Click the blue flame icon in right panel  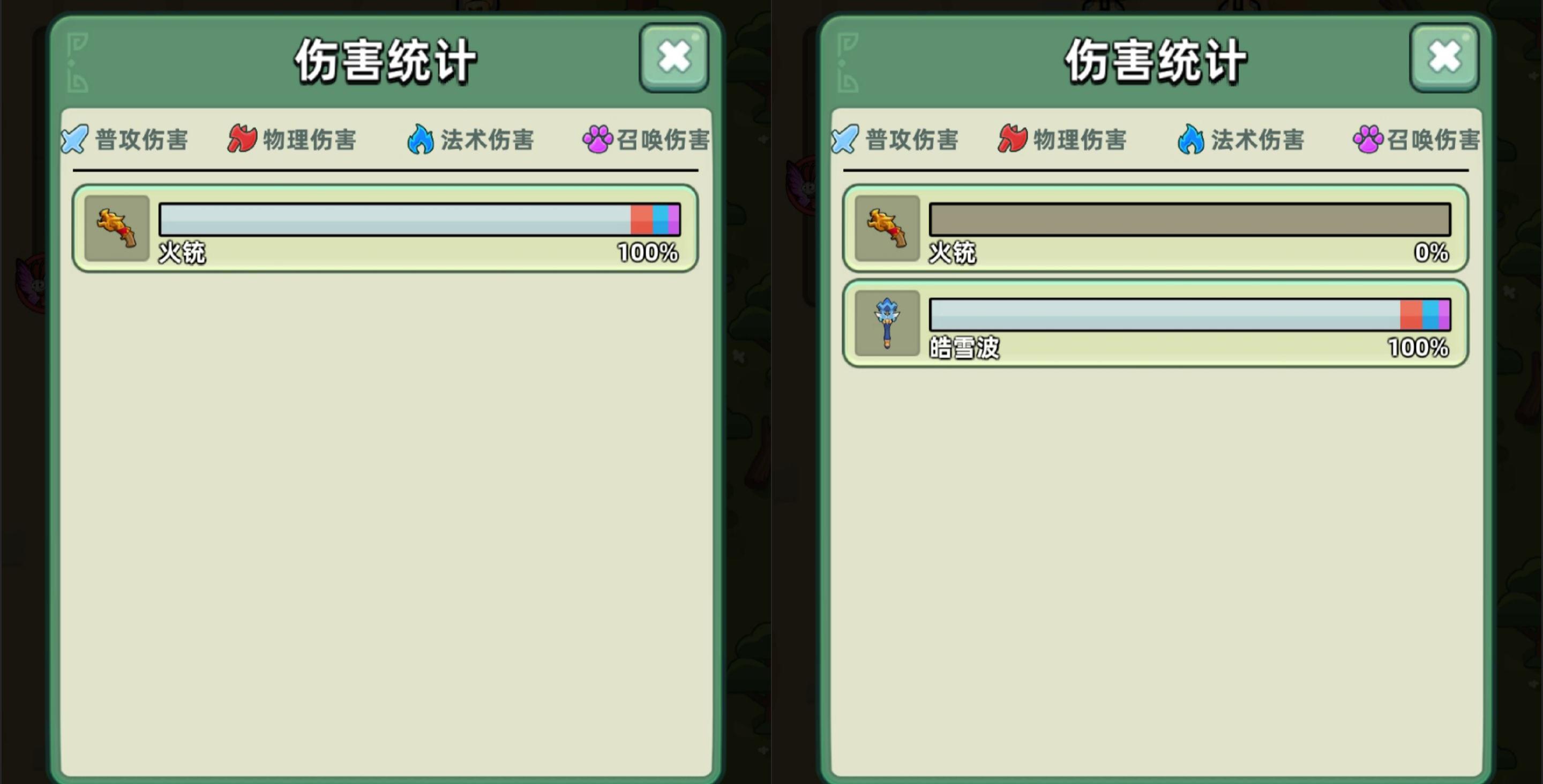[x=1191, y=139]
